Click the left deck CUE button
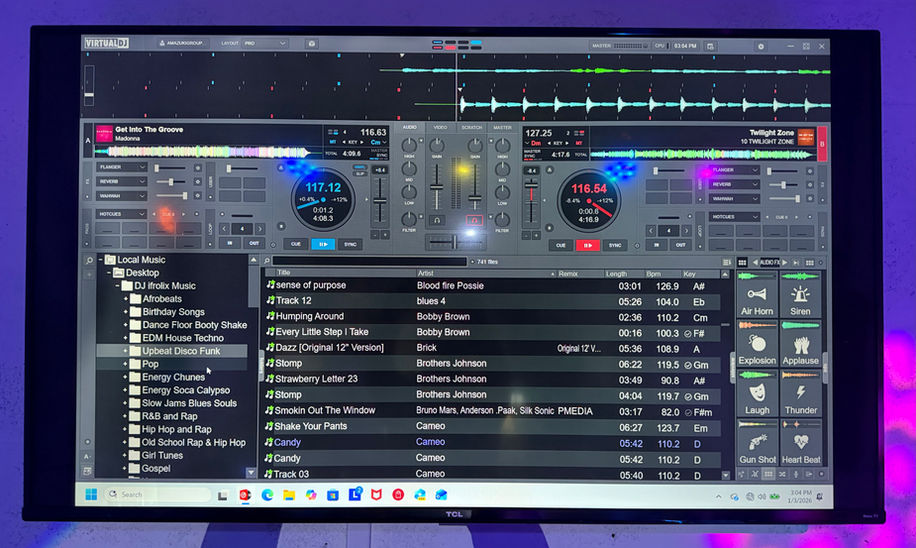Image resolution: width=916 pixels, height=548 pixels. click(x=296, y=244)
